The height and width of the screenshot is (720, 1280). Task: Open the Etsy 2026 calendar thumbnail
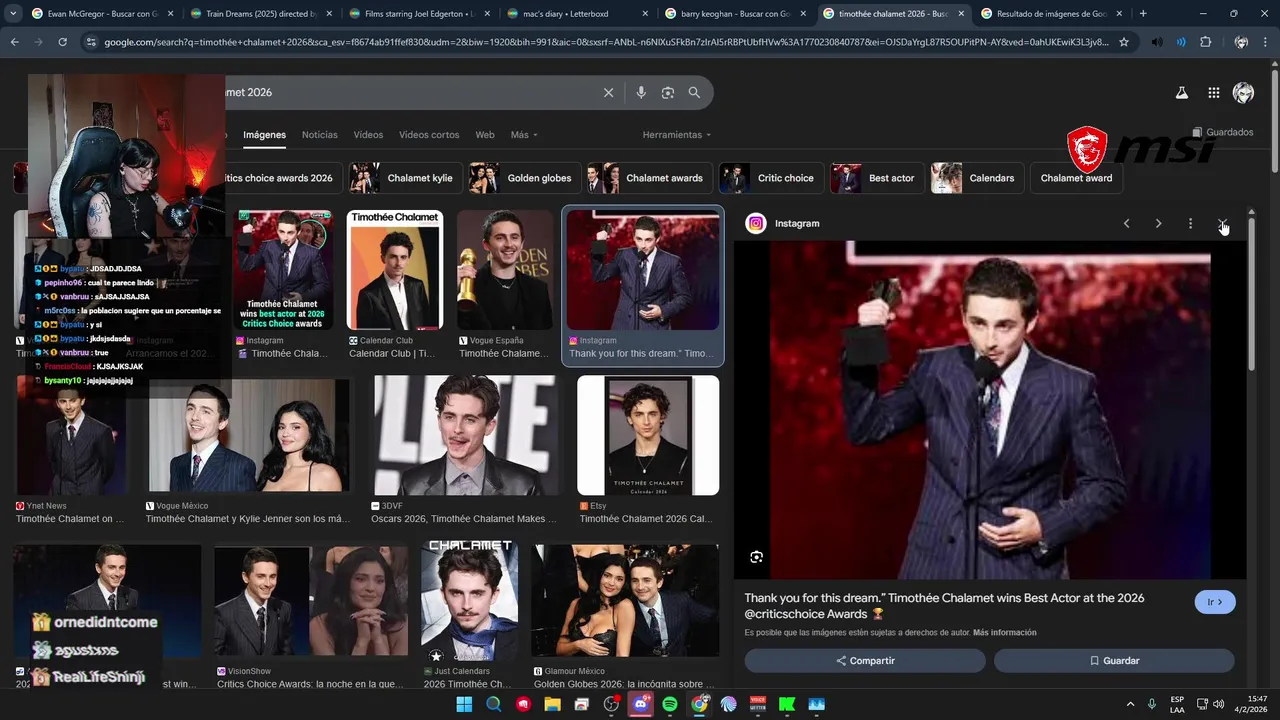pyautogui.click(x=648, y=435)
